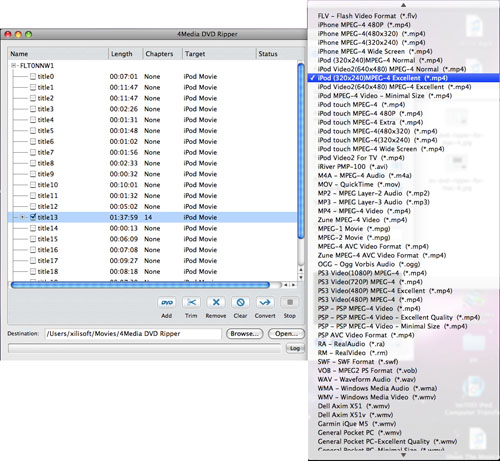Click the Trim scissors icon
Image resolution: width=500 pixels, height=461 pixels.
(x=191, y=303)
